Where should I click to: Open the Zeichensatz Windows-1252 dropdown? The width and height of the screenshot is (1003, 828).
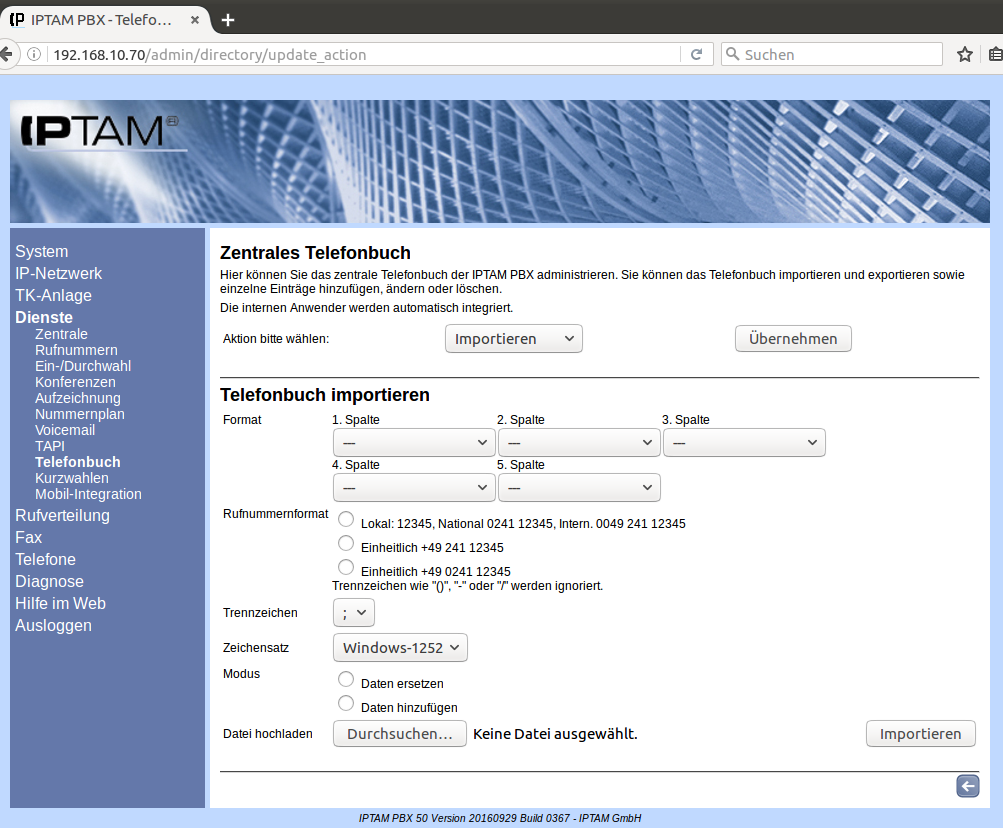click(400, 648)
